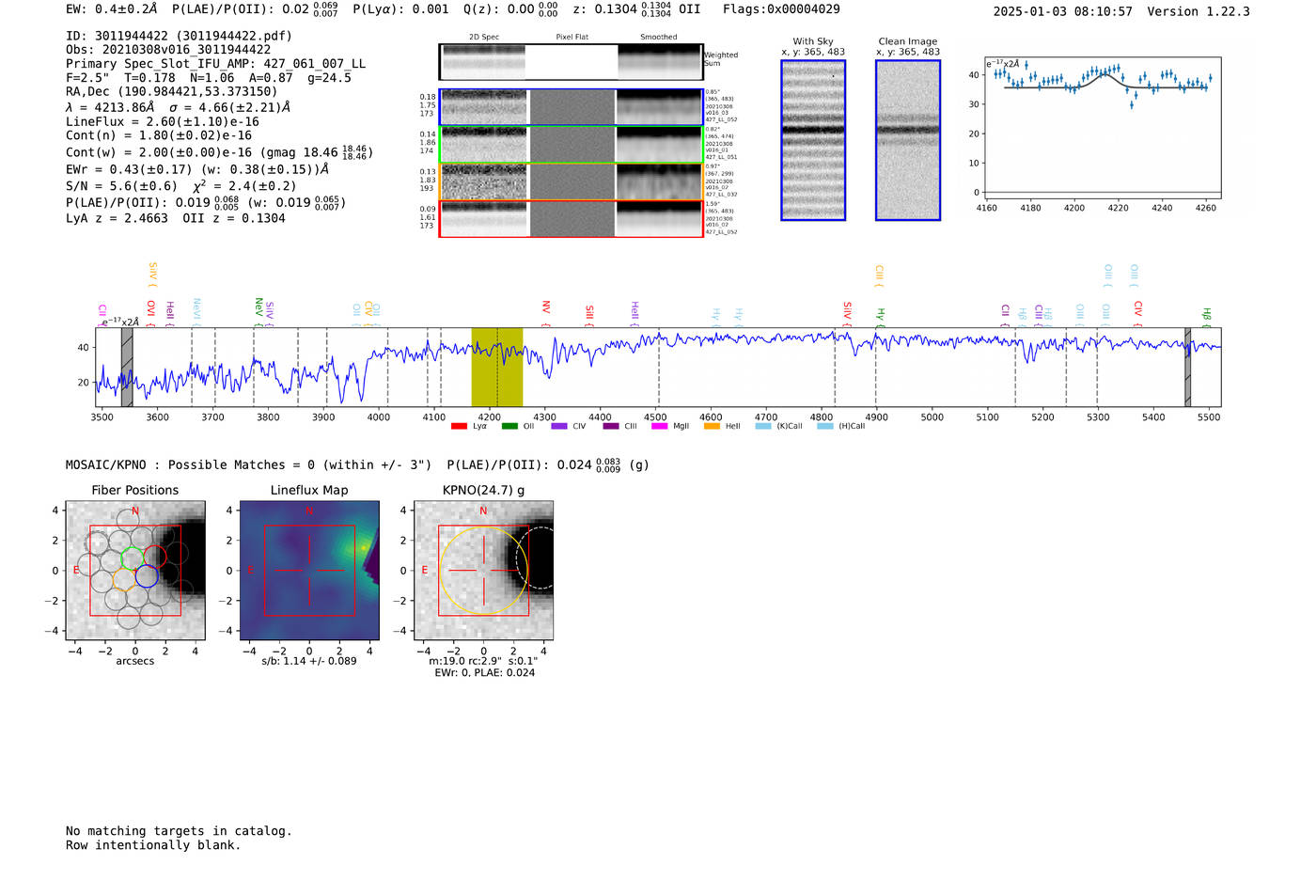Click the 'Flags:0x00004029' header text
This screenshot has height=896, width=1316.
point(781,9)
